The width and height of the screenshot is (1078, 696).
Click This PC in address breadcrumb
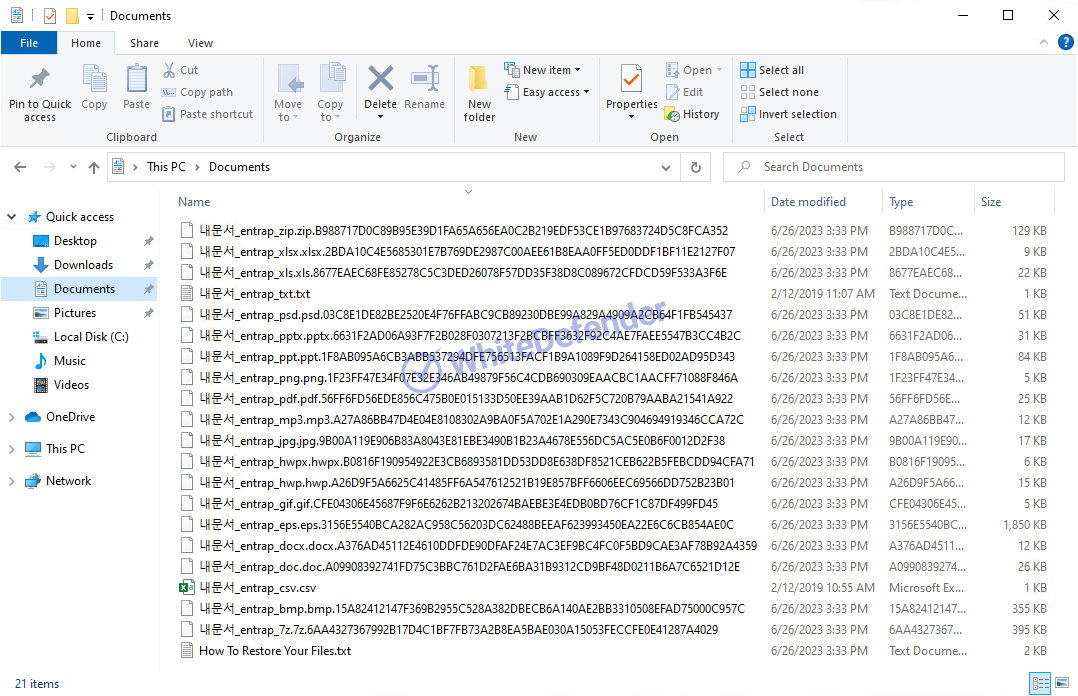166,167
